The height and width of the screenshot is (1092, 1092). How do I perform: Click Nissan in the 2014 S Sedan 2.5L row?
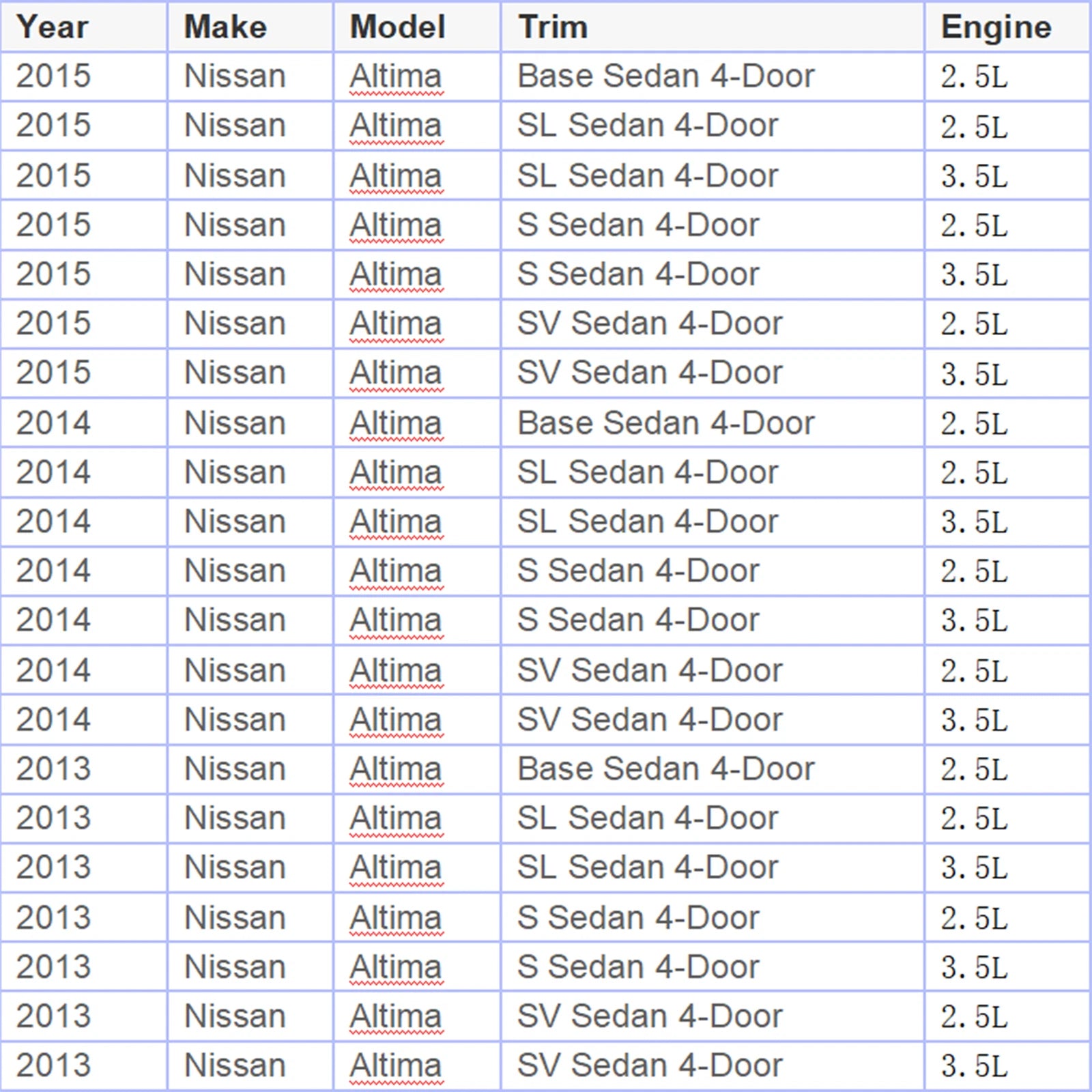tap(235, 571)
